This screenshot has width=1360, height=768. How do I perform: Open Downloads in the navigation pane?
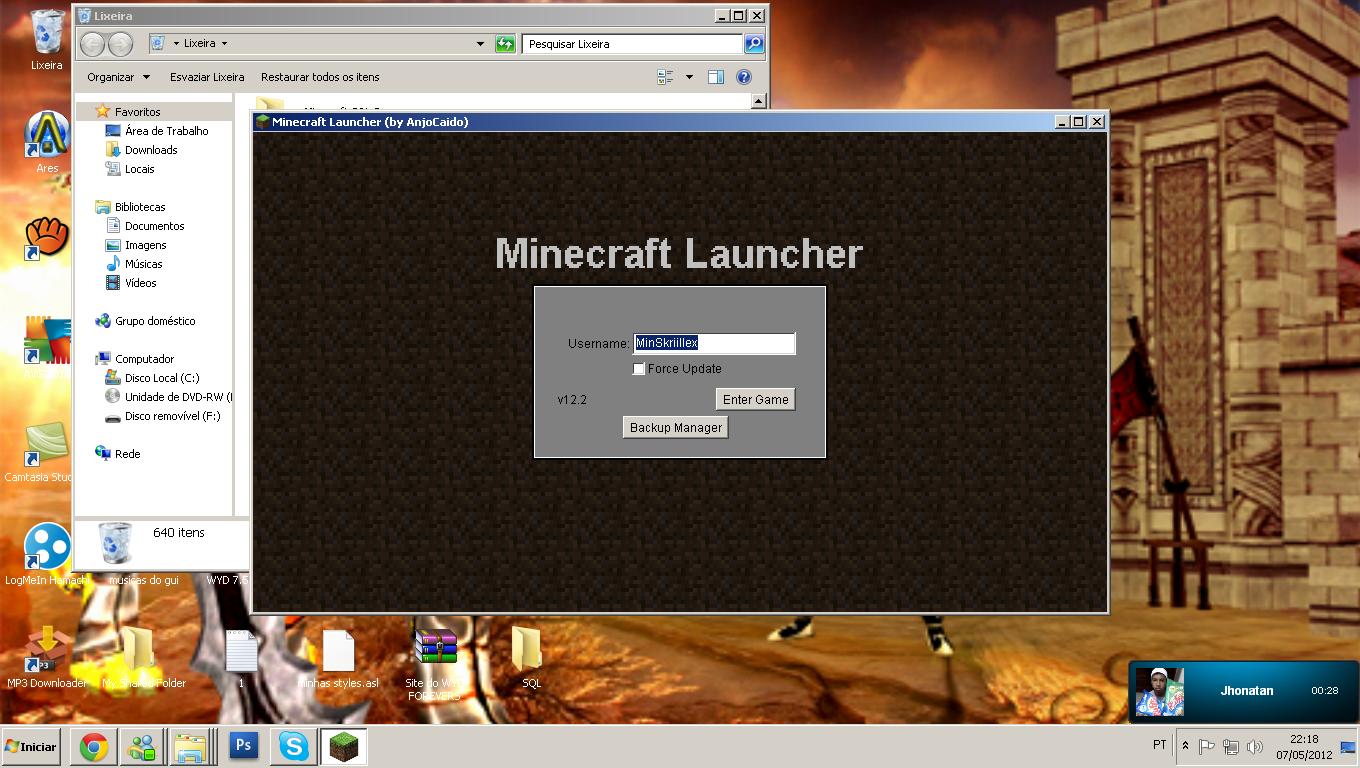coord(151,150)
